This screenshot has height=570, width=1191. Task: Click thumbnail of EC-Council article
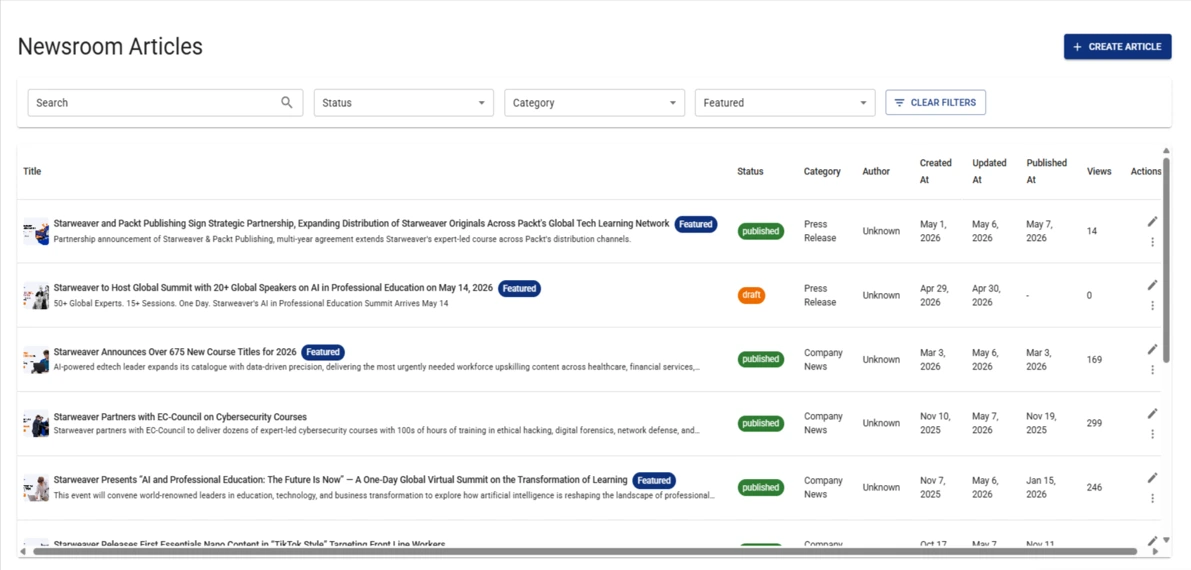pos(36,423)
